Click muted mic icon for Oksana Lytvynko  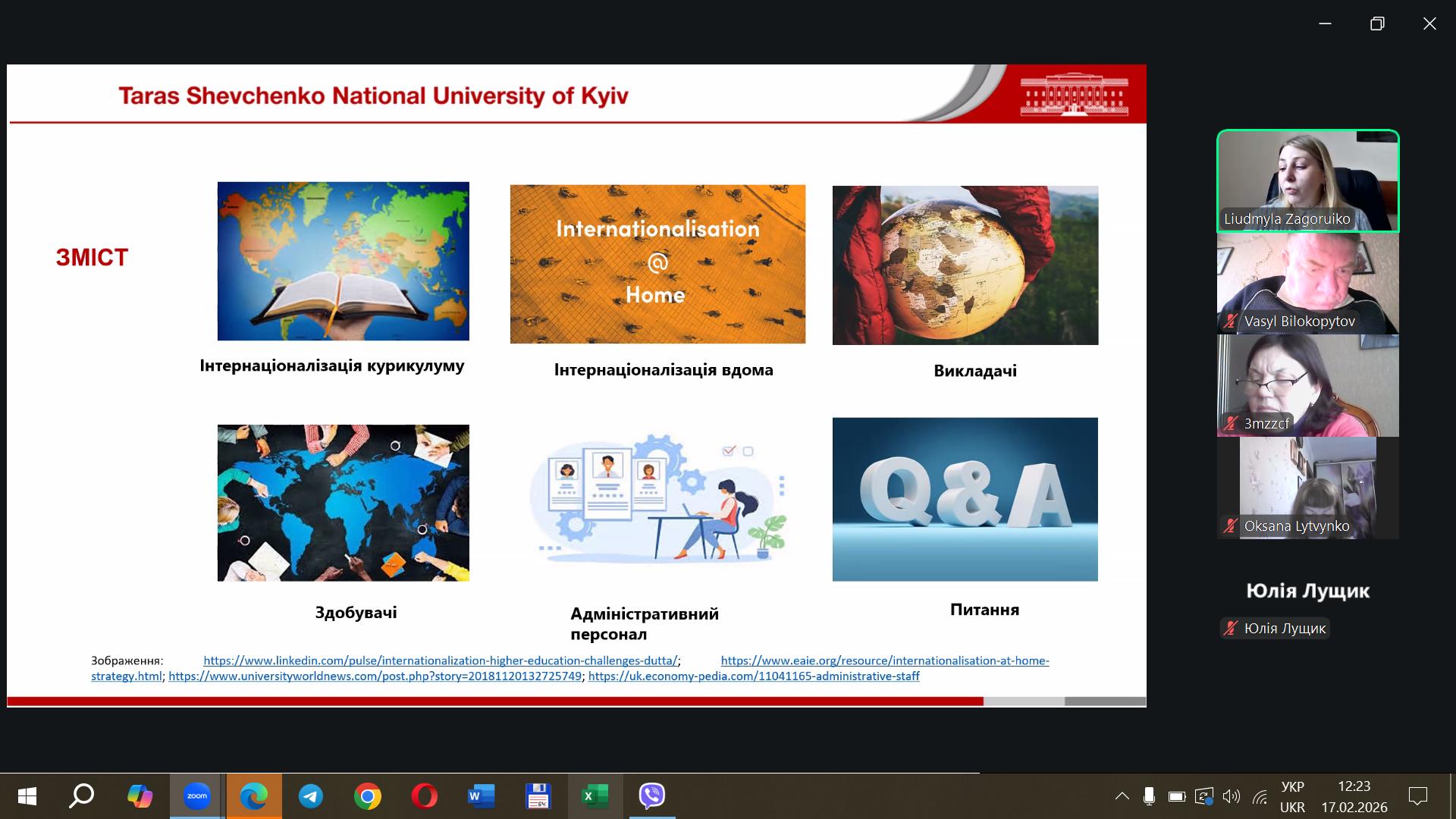1230,526
